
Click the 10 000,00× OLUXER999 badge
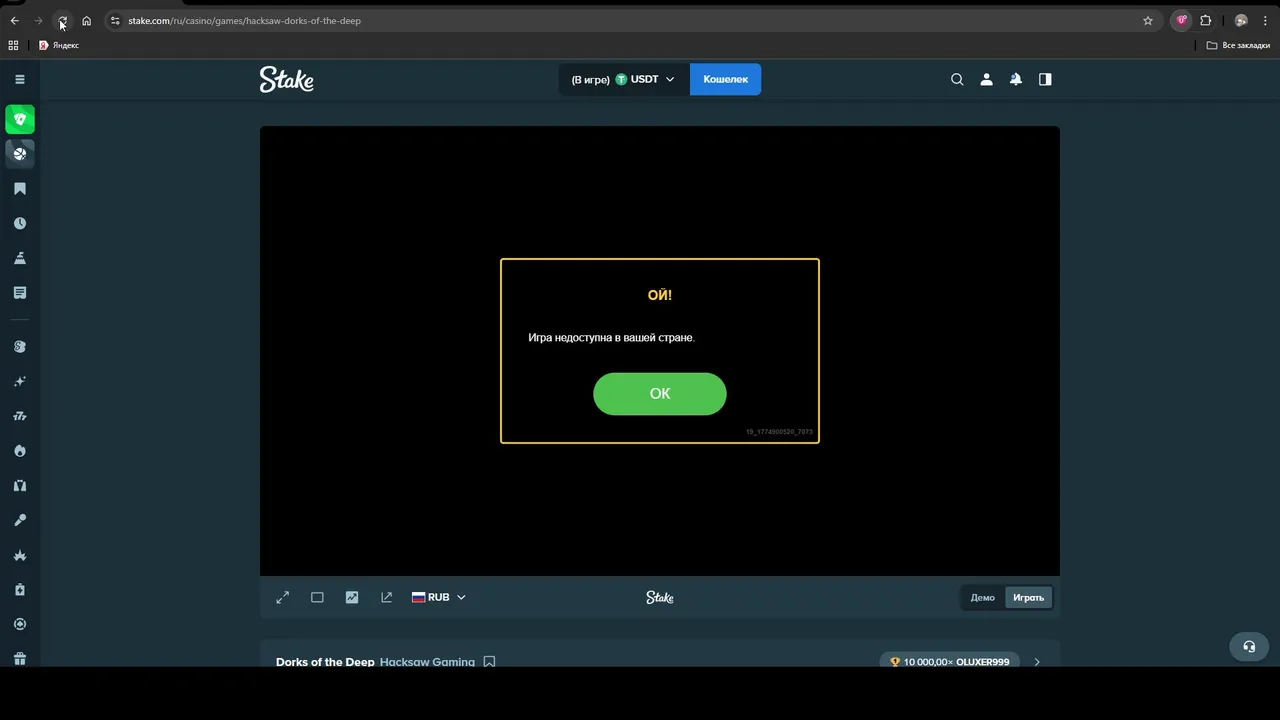950,662
